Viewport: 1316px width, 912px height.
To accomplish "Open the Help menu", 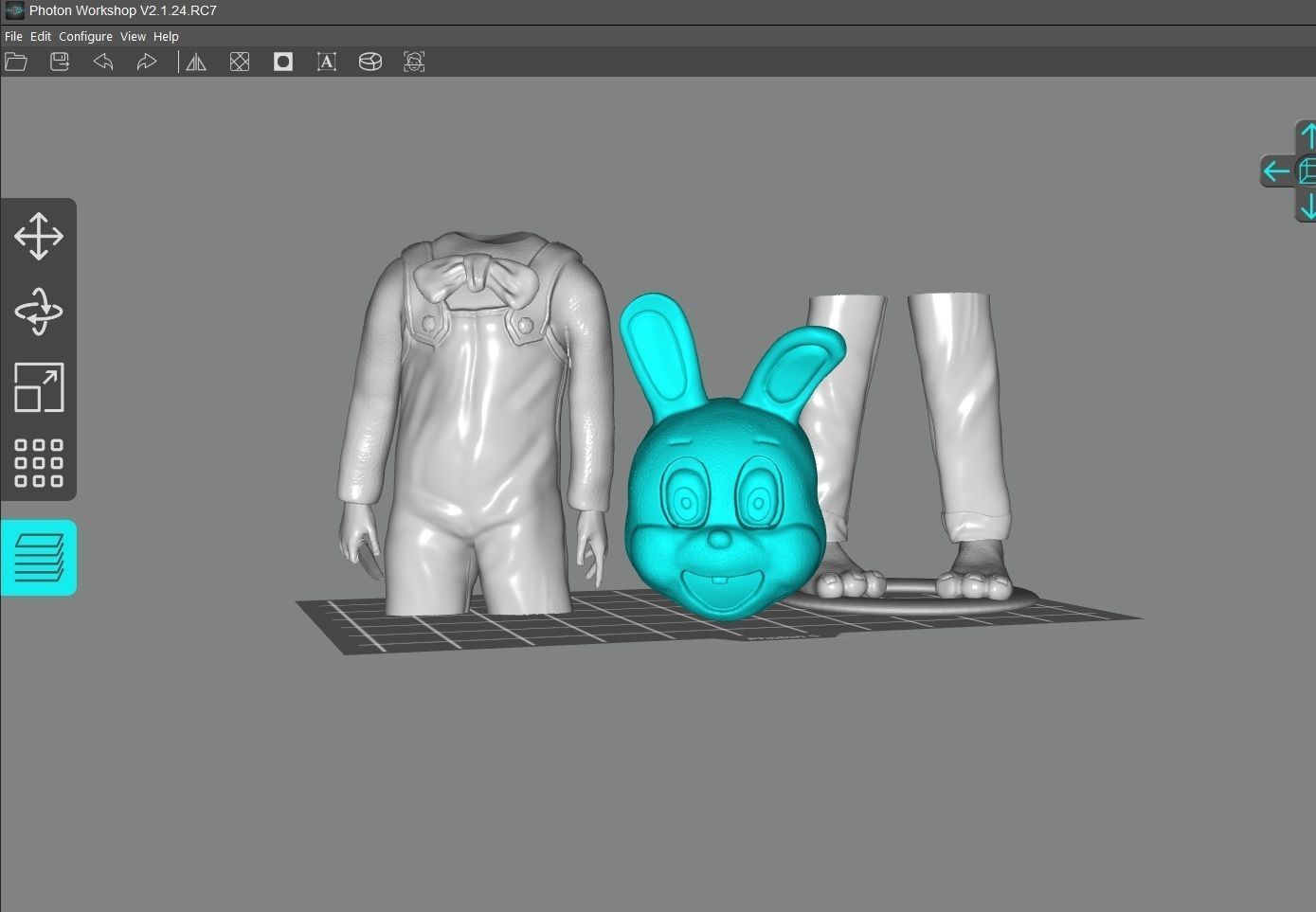I will coord(166,36).
